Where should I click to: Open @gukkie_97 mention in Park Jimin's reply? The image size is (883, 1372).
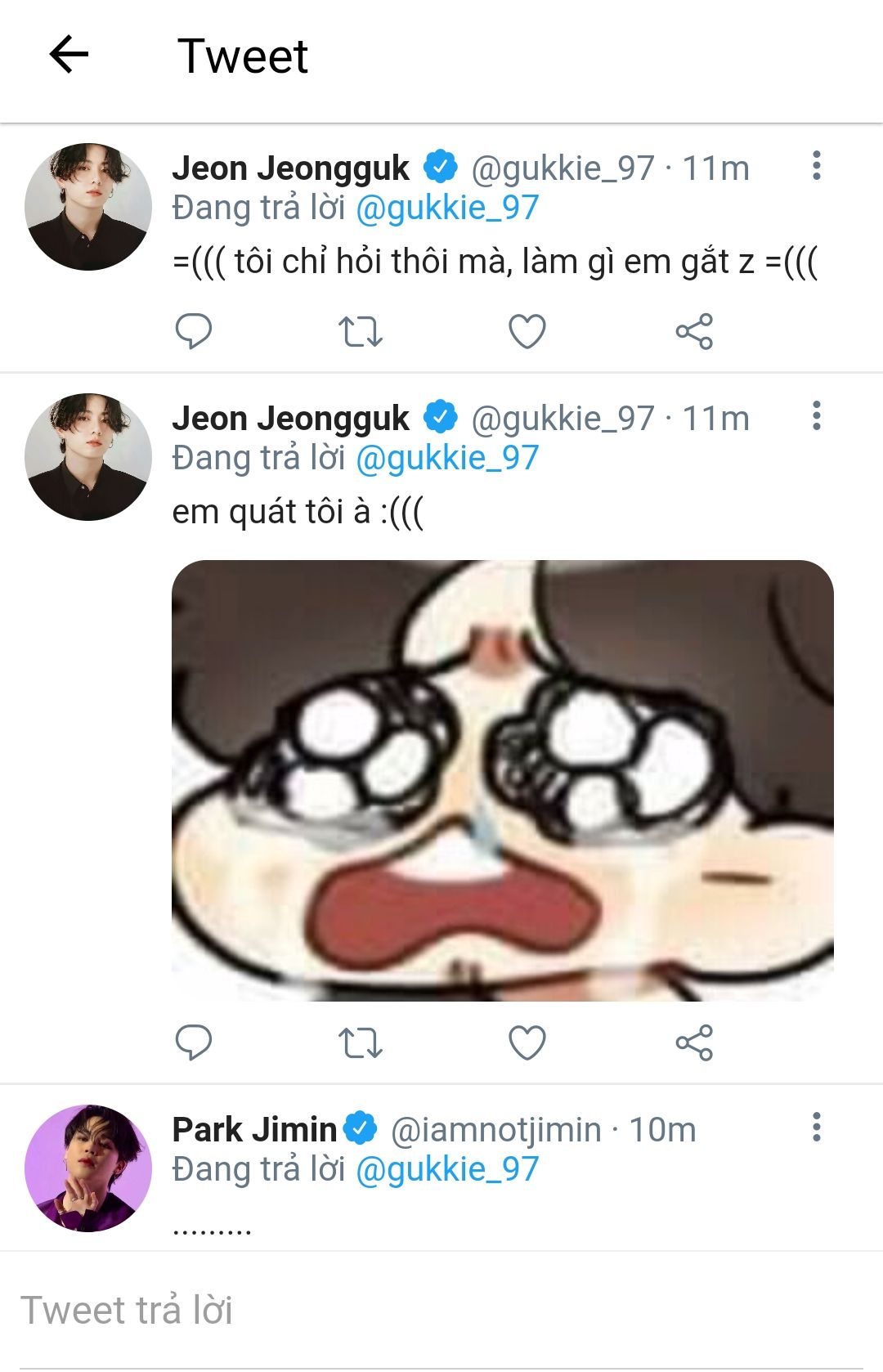[x=447, y=1170]
